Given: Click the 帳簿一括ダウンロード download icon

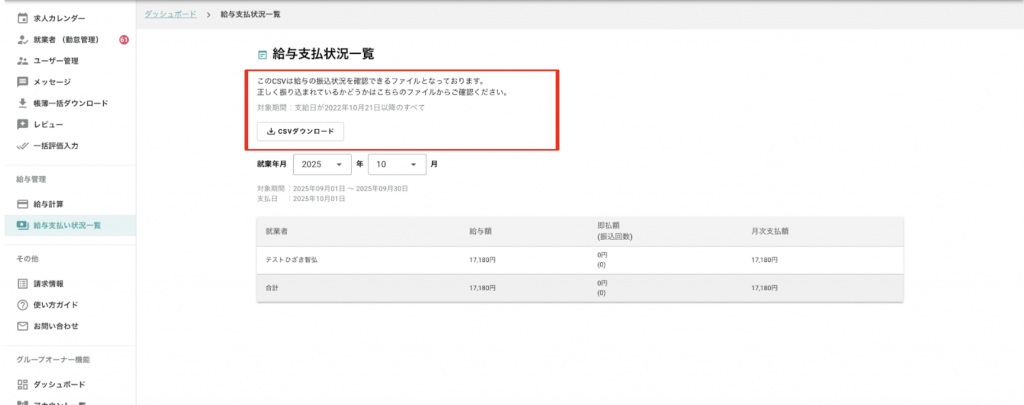Looking at the screenshot, I should [22, 103].
